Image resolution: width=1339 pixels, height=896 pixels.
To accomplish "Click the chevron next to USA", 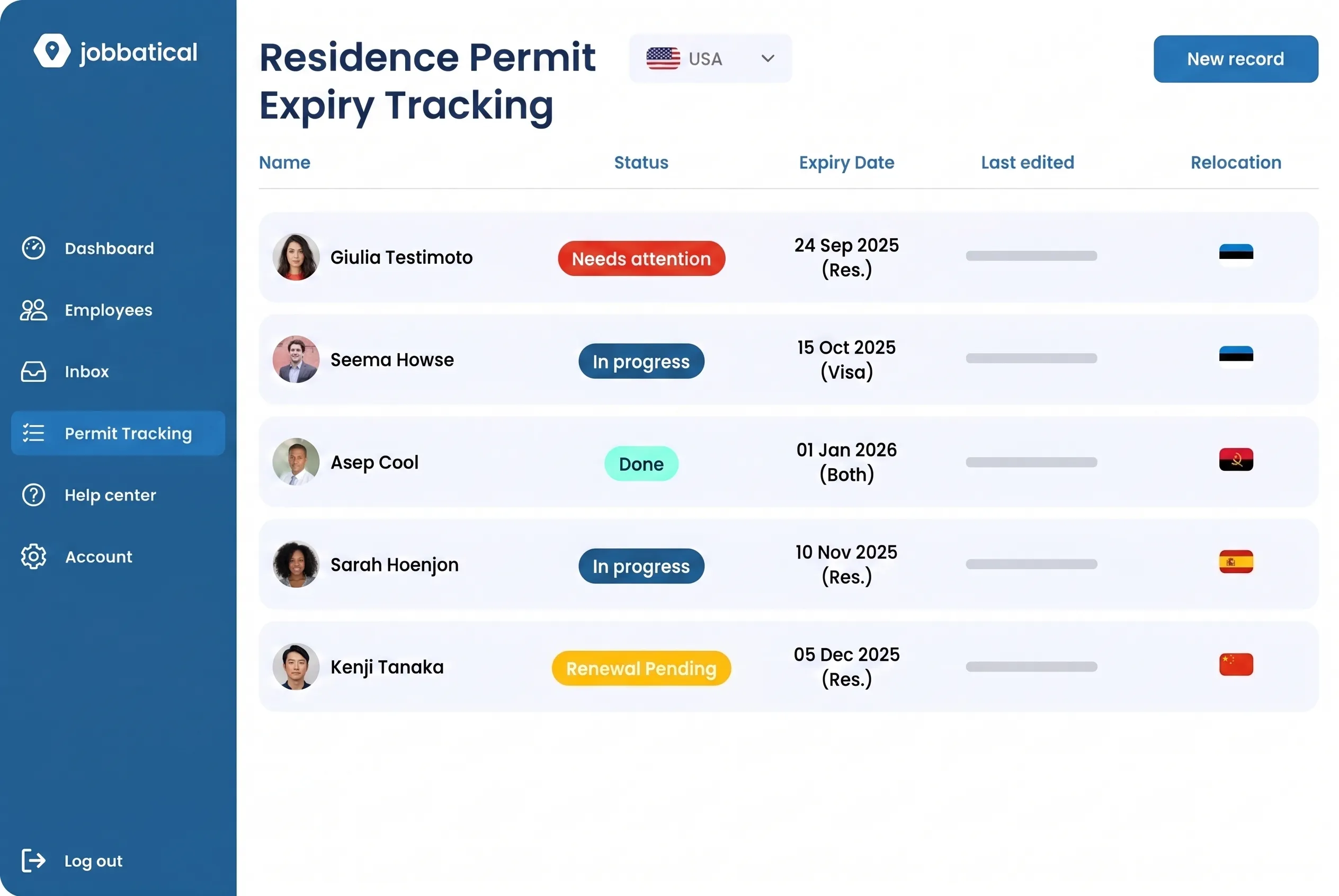I will click(767, 58).
